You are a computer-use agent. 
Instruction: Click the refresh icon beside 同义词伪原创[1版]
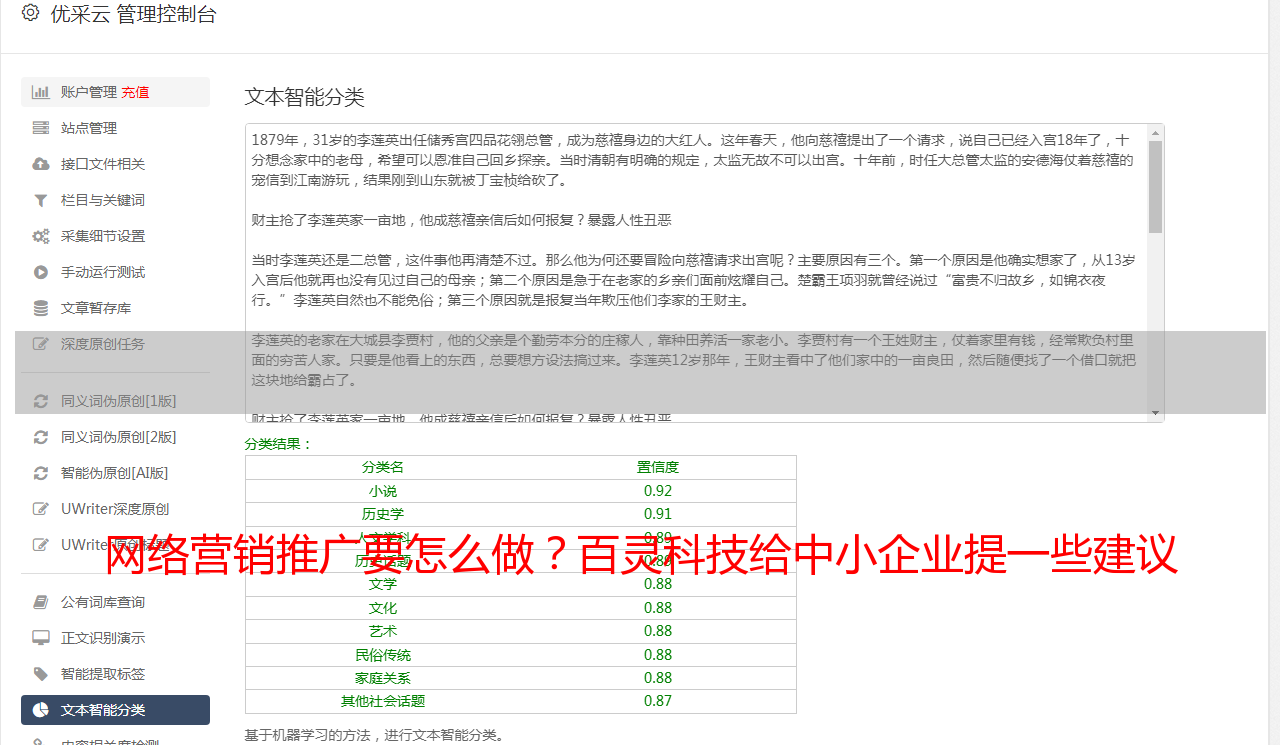click(x=41, y=401)
